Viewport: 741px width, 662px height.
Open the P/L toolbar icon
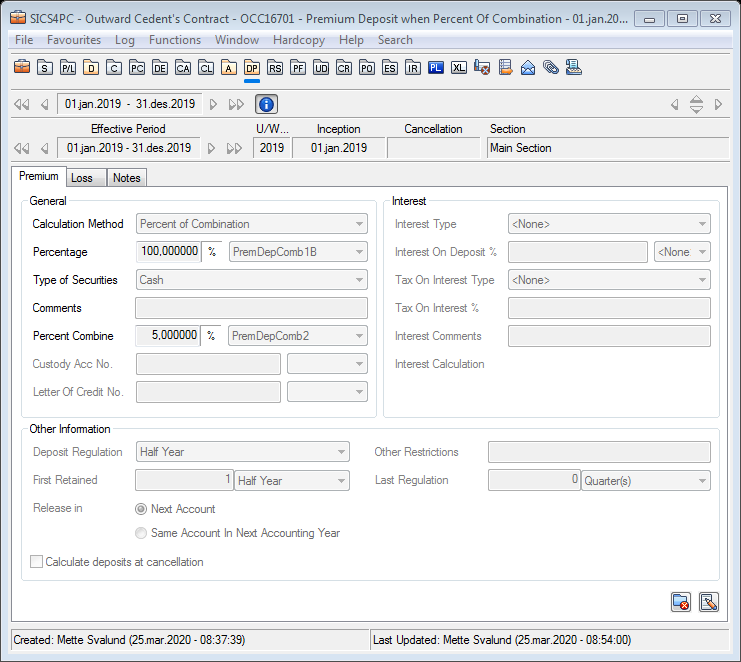click(68, 68)
